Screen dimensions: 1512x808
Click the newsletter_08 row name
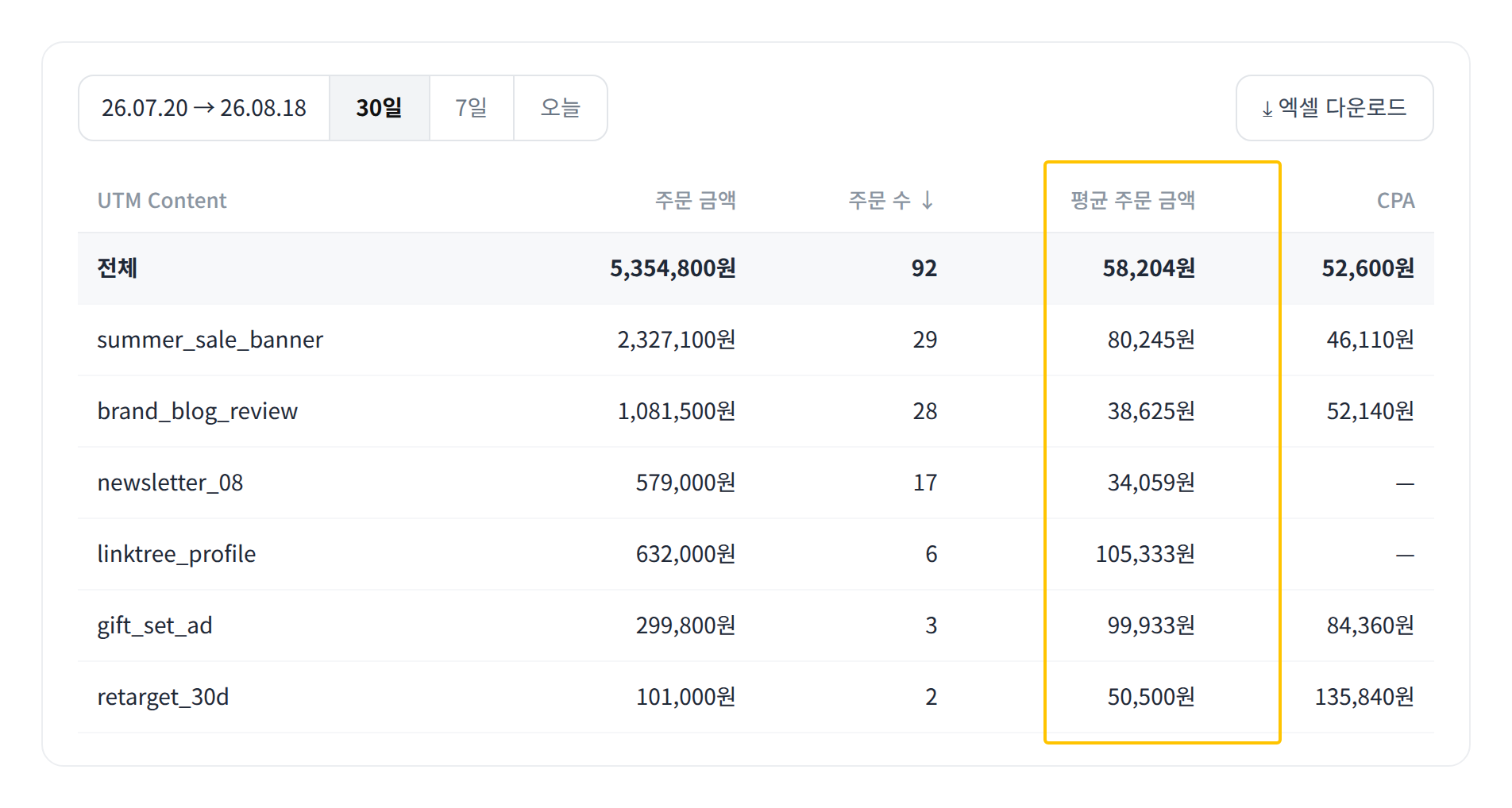click(170, 483)
